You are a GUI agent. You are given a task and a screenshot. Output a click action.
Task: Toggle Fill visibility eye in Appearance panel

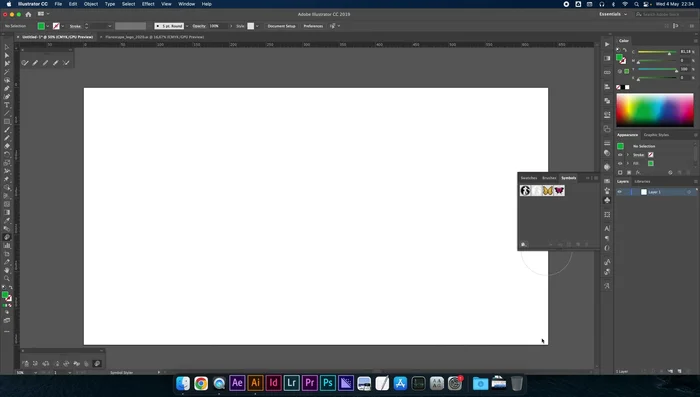pos(620,163)
